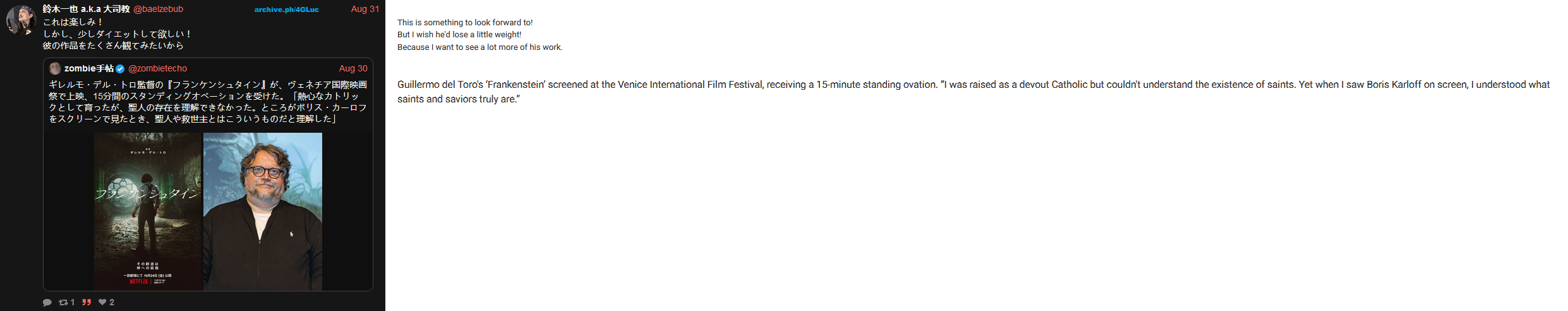
Task: Click the Aug 30 quoted tweet date
Action: 353,68
